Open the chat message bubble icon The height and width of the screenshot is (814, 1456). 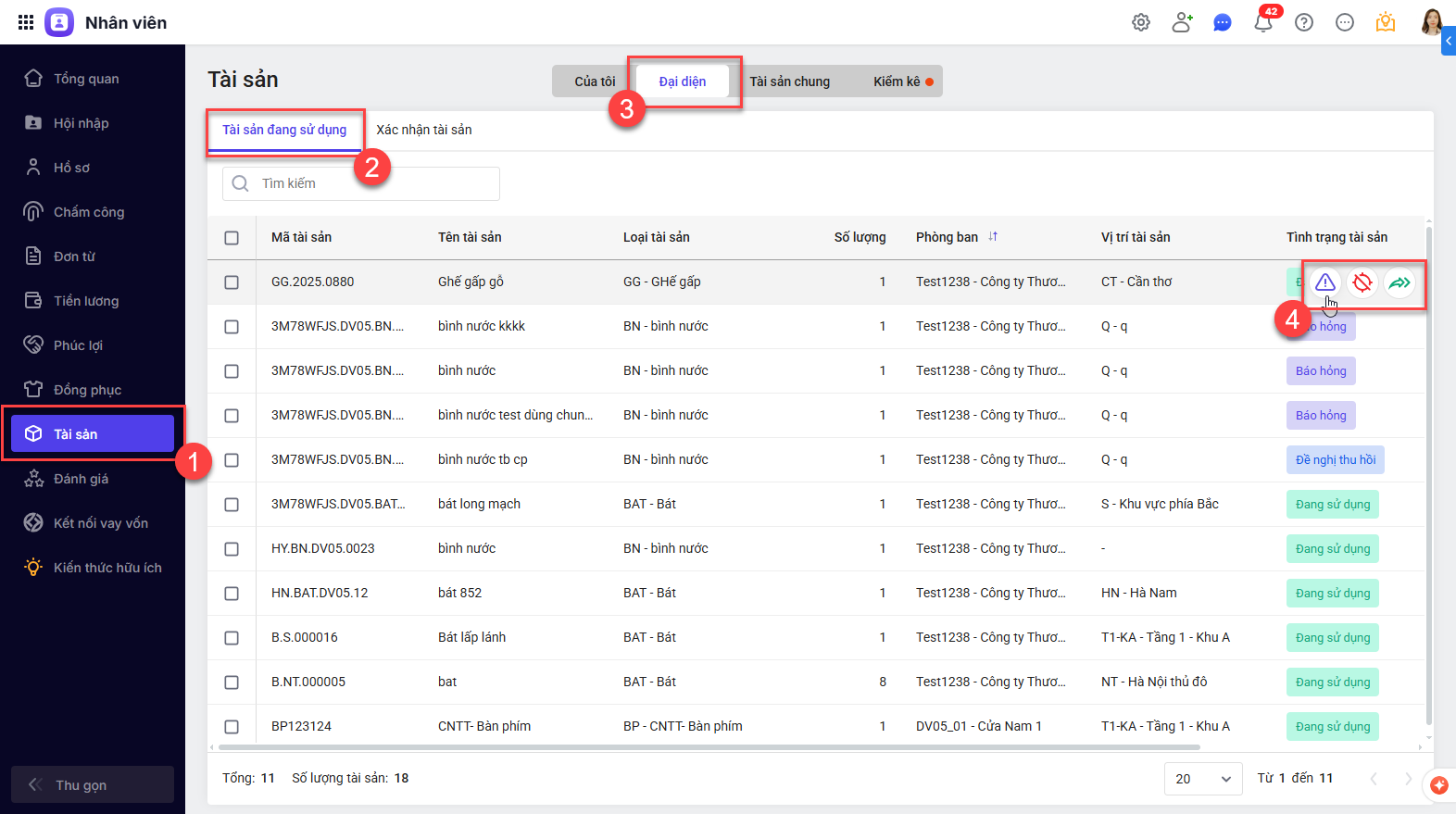pos(1223,22)
